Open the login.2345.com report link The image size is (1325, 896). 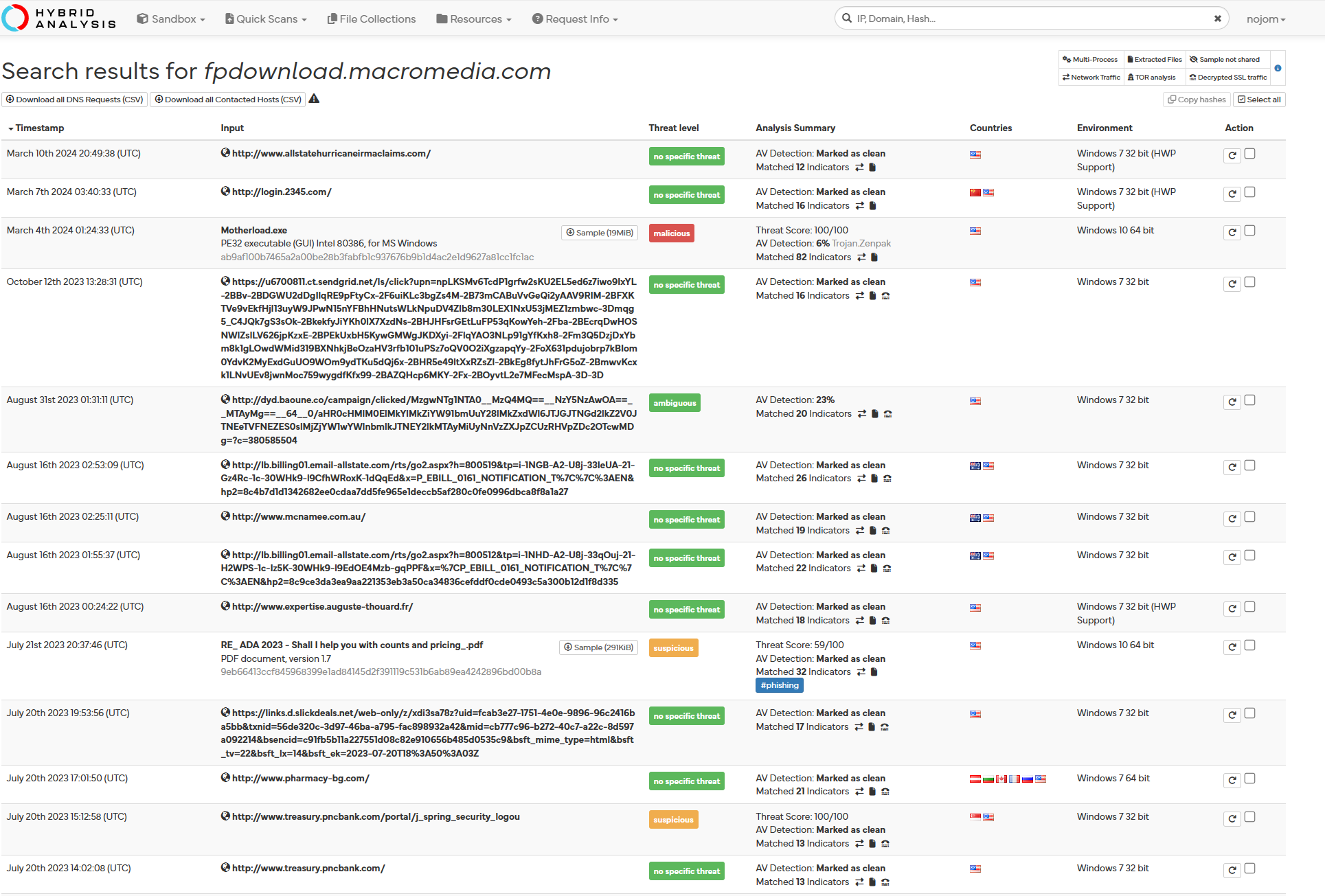tap(282, 192)
